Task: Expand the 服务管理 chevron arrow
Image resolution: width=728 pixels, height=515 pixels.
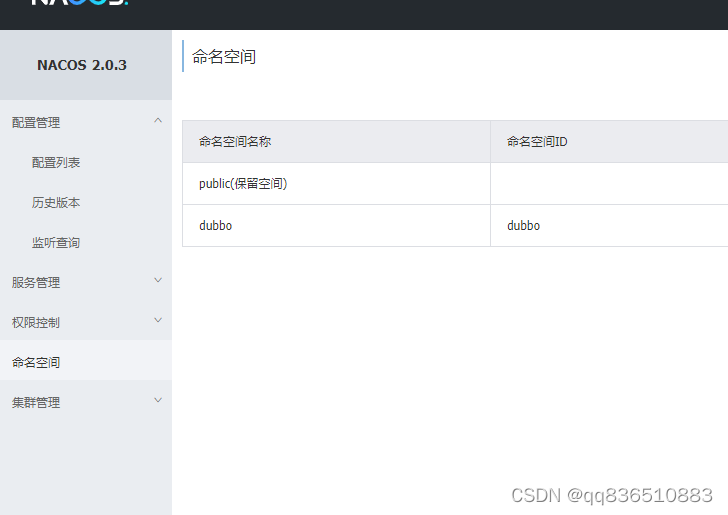Action: [x=158, y=280]
